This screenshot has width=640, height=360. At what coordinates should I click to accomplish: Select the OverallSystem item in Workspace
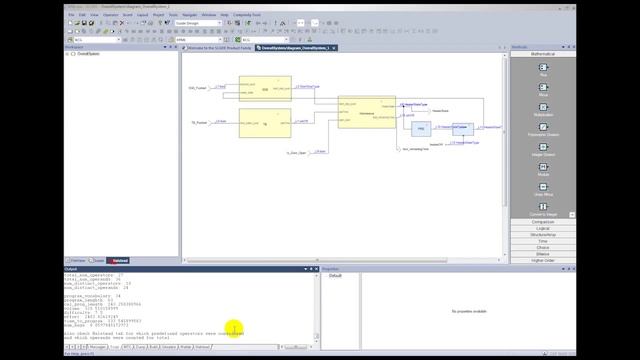89,54
